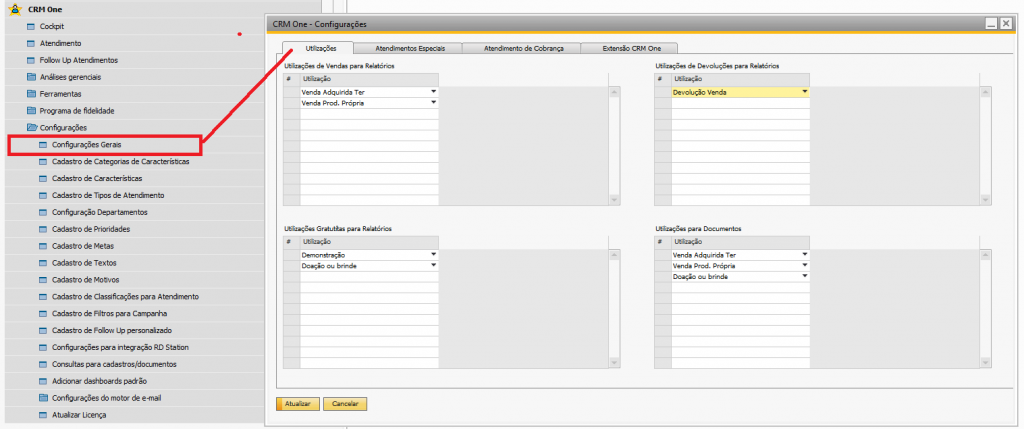Click the CRM One module logo icon
The image size is (1024, 429).
point(14,9)
